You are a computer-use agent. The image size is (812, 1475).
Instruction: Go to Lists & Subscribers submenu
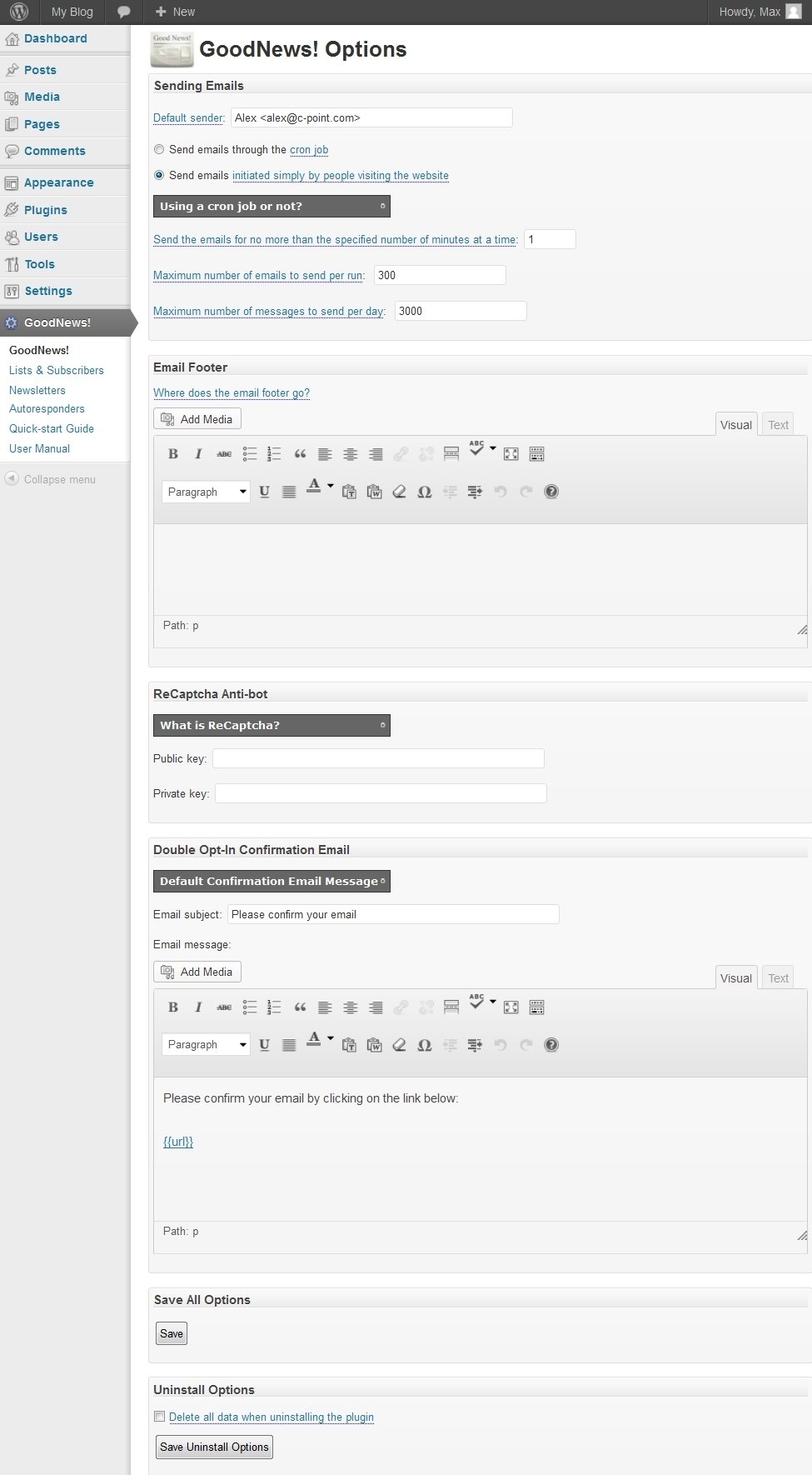57,370
